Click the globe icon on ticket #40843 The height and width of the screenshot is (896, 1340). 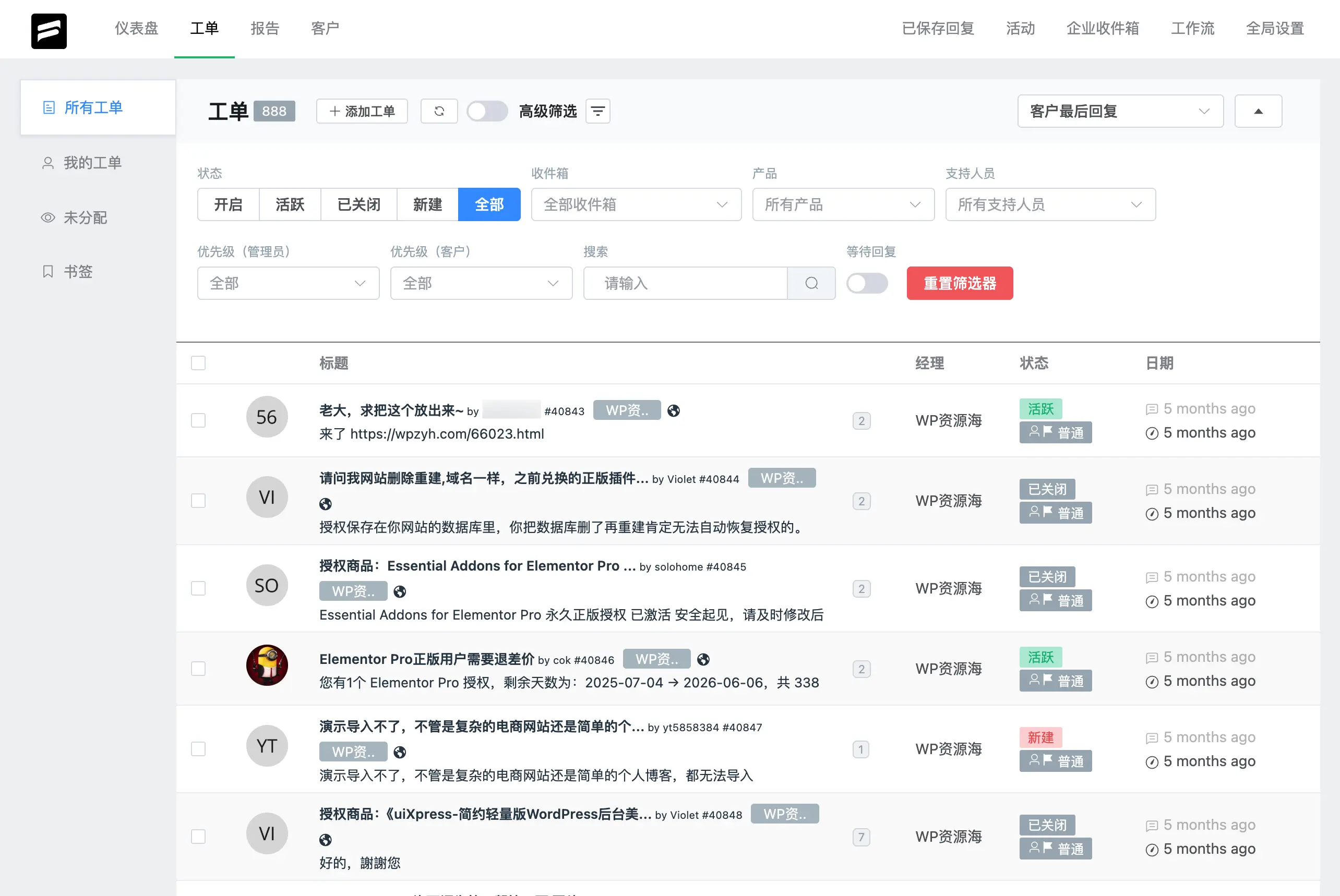pyautogui.click(x=674, y=411)
